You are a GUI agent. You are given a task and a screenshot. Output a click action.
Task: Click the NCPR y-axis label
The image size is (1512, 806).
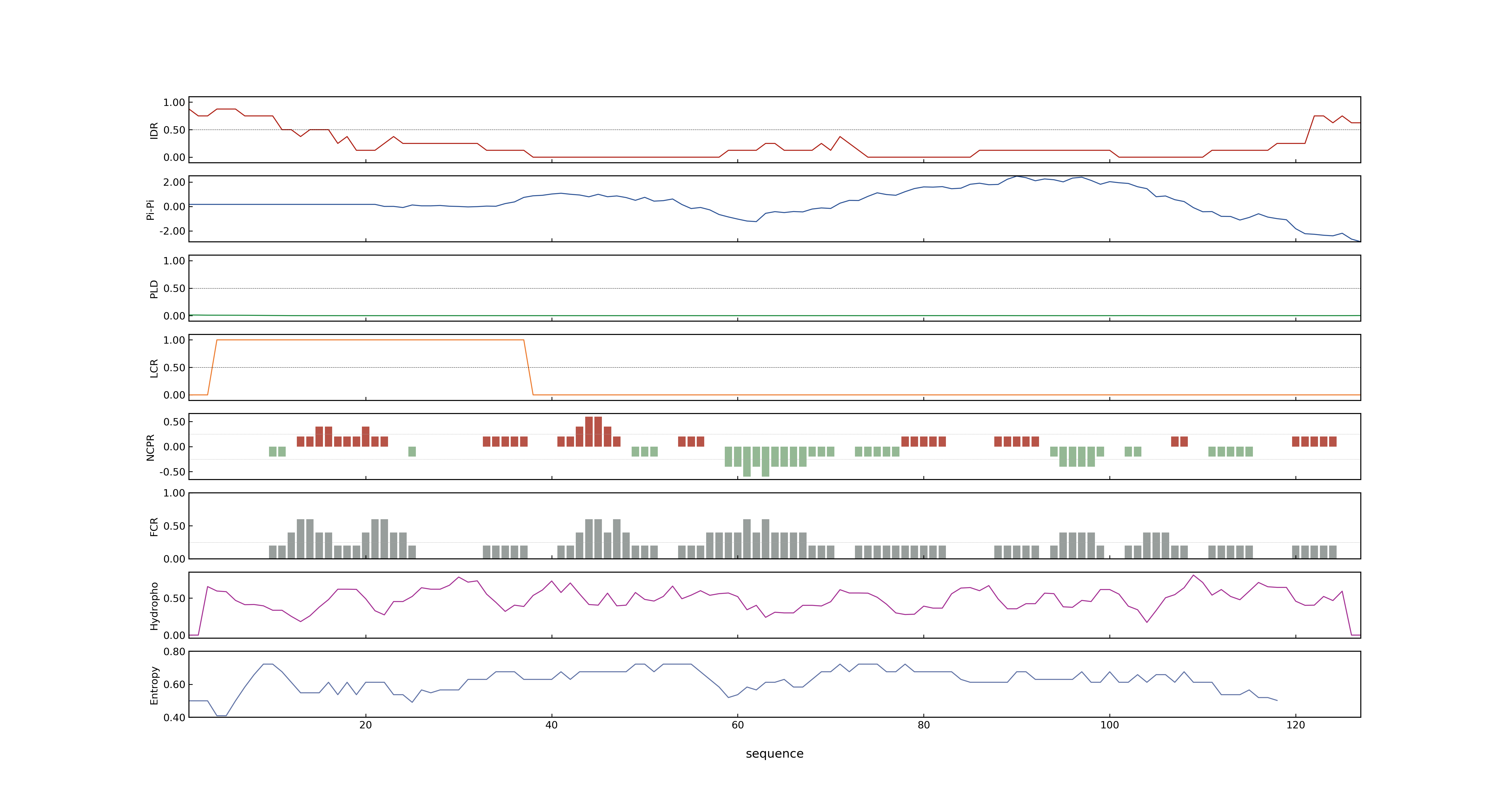coord(150,448)
